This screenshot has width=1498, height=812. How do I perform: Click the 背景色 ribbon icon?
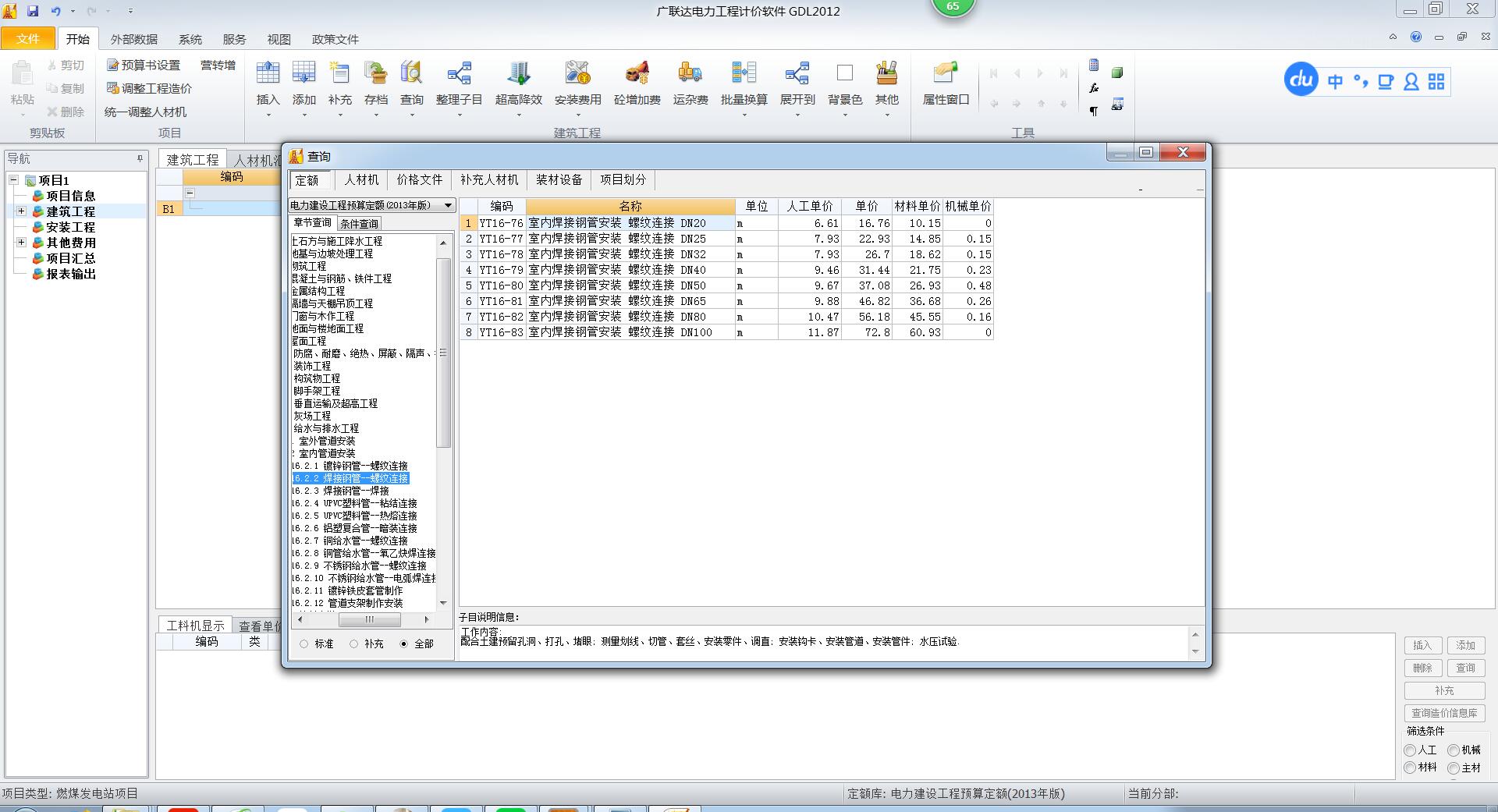tap(844, 73)
